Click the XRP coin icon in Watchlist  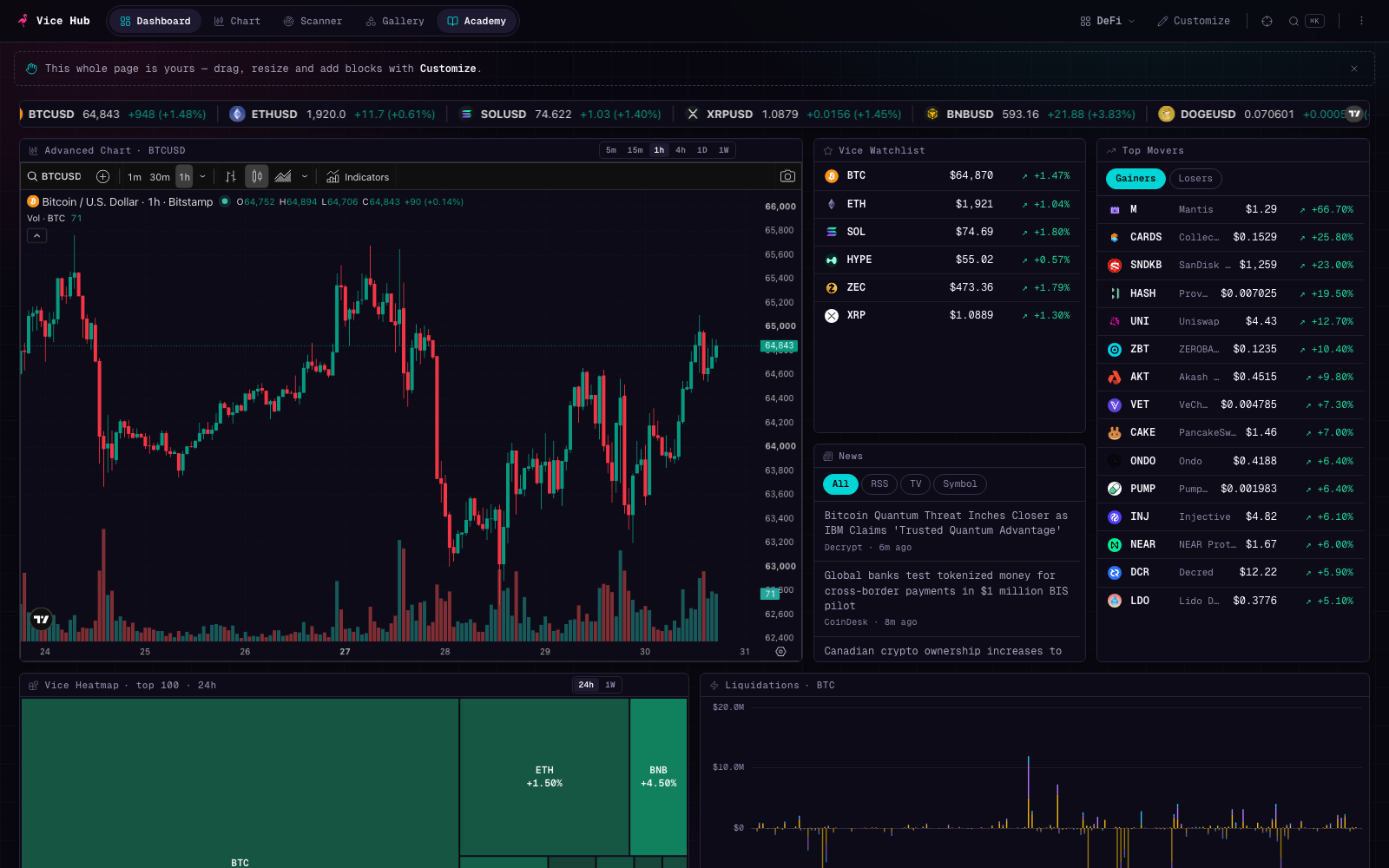tap(832, 315)
